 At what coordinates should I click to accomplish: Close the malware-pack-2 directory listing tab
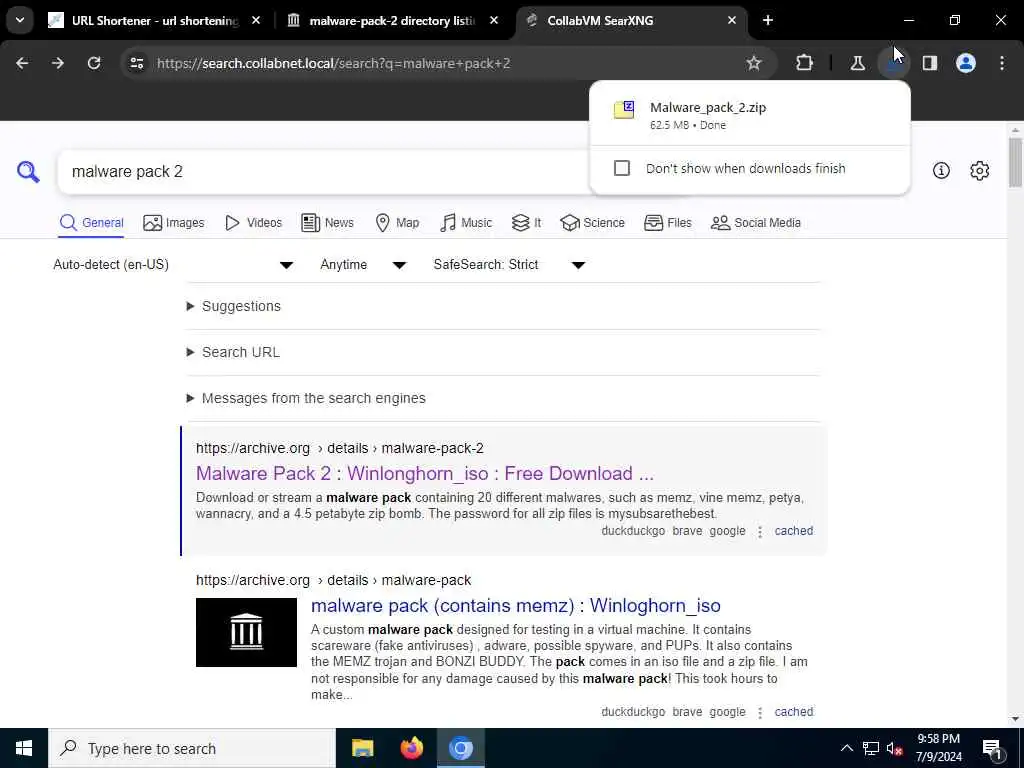pyautogui.click(x=494, y=20)
